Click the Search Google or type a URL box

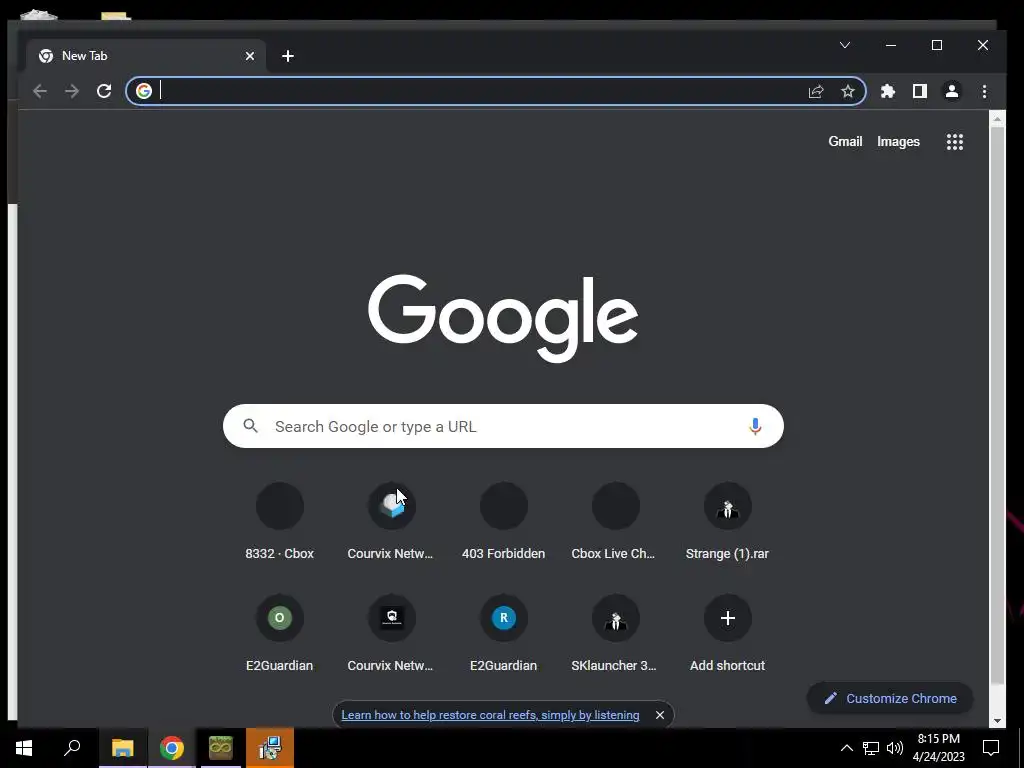click(x=503, y=426)
